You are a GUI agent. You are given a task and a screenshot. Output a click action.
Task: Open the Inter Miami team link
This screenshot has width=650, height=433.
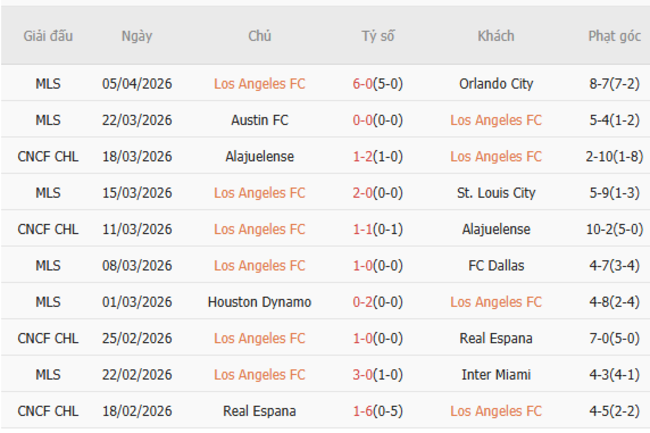pos(496,374)
